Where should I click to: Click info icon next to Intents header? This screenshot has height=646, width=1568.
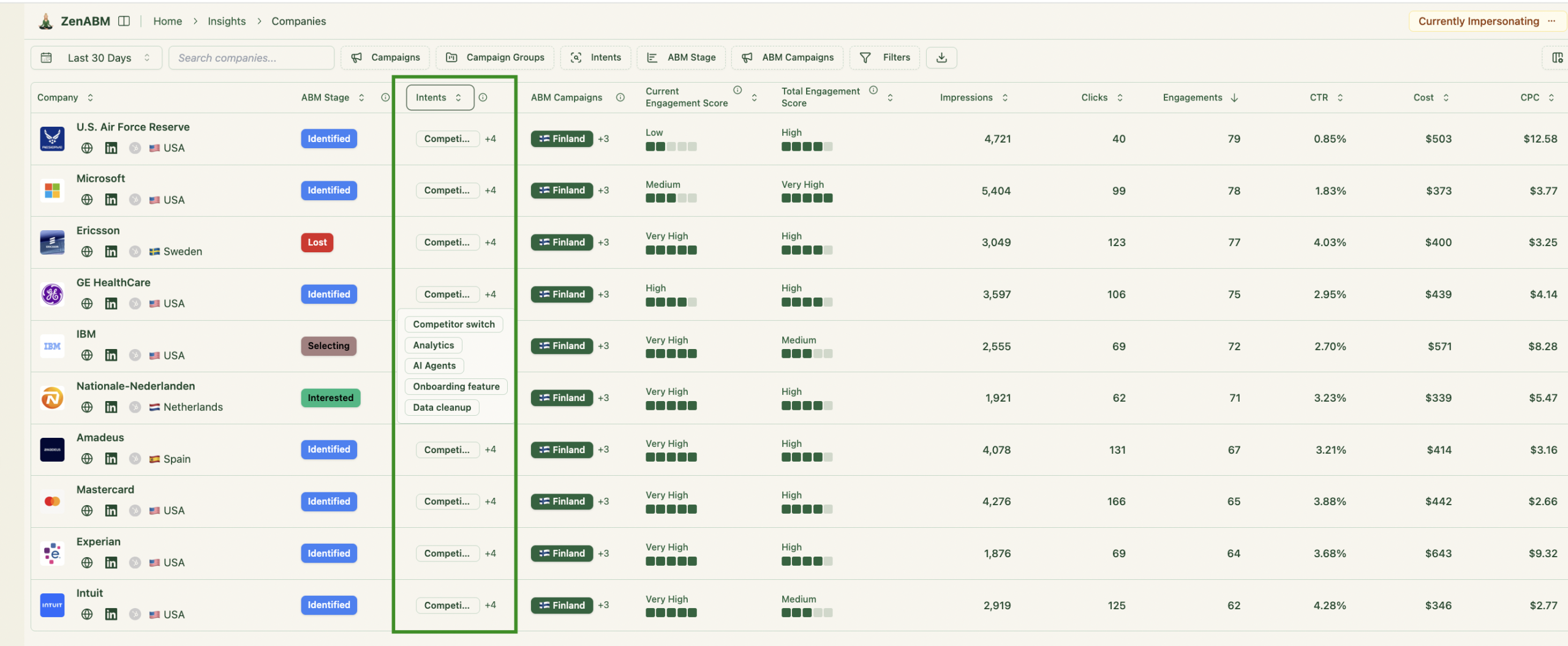pyautogui.click(x=483, y=97)
